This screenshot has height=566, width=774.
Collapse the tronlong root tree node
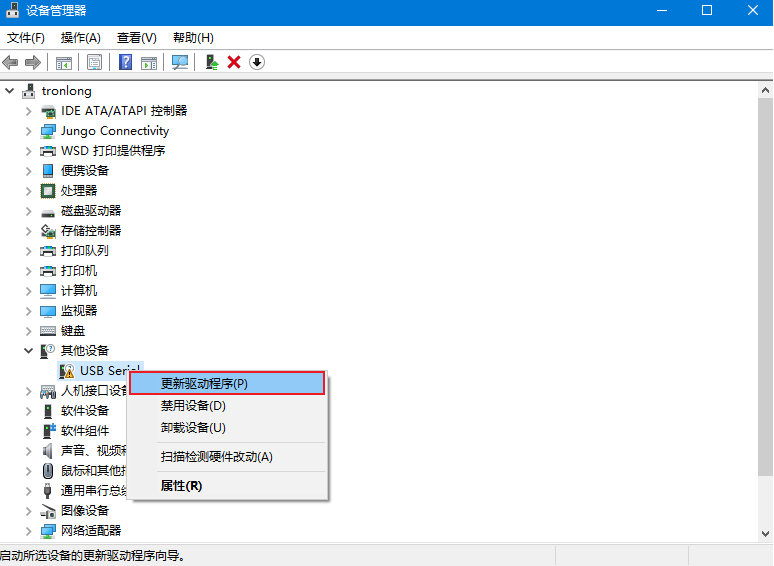point(9,91)
